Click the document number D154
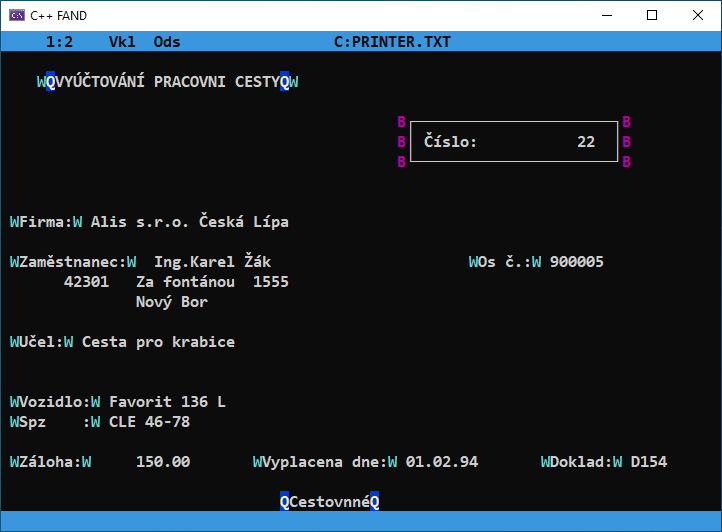The image size is (722, 532). point(649,462)
